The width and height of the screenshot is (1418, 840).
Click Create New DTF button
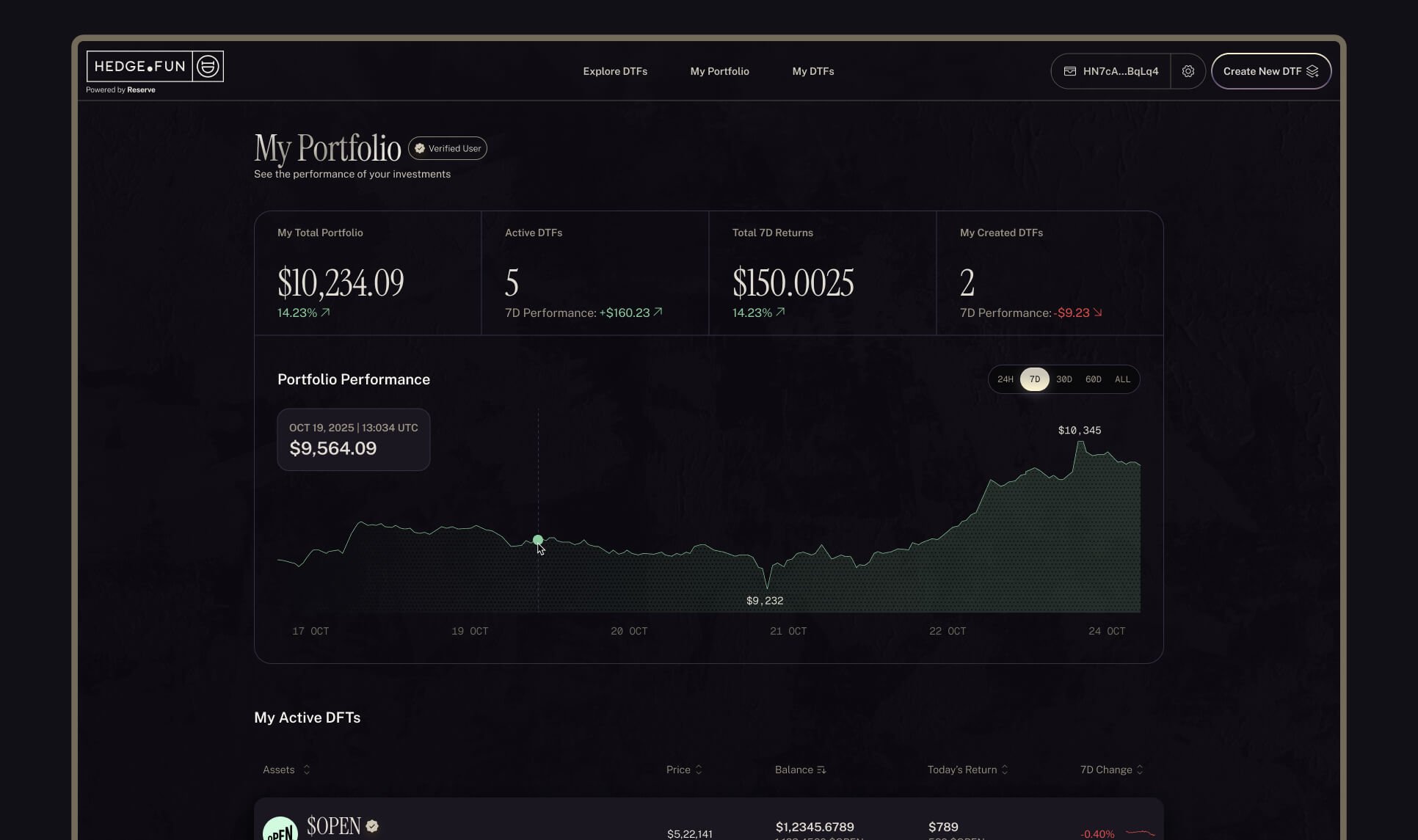click(1262, 71)
